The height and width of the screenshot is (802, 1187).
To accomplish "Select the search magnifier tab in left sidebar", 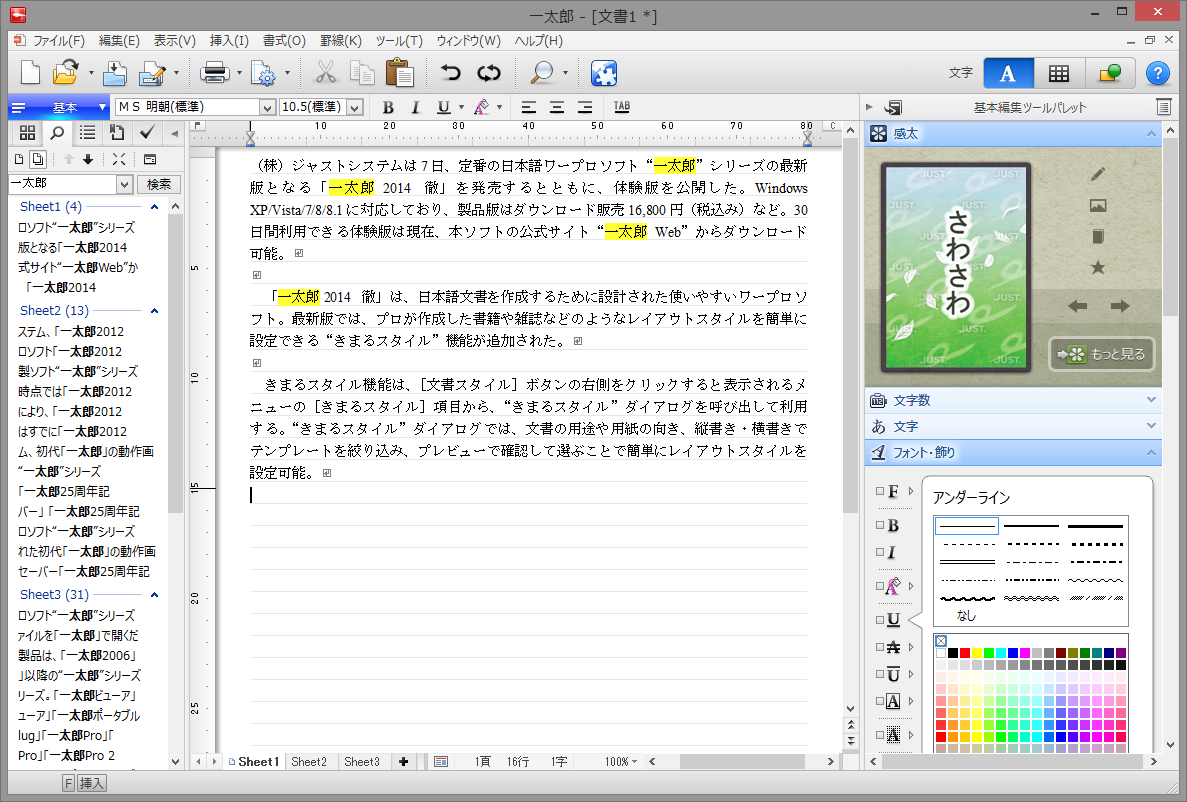I will (x=57, y=133).
